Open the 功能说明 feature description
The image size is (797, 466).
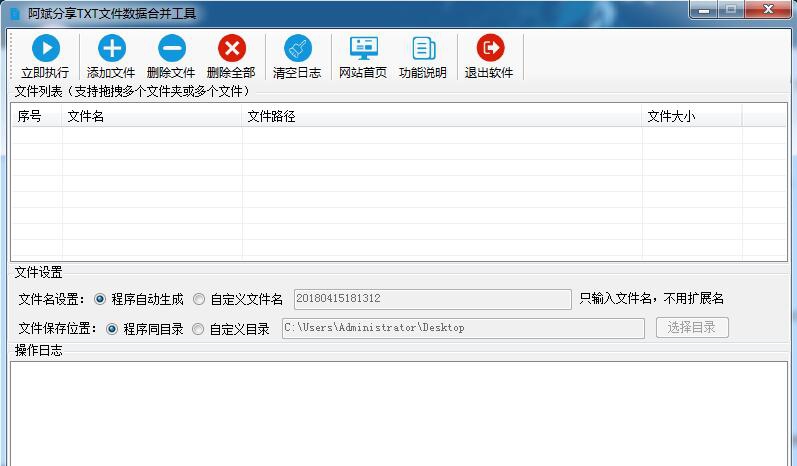pyautogui.click(x=423, y=56)
